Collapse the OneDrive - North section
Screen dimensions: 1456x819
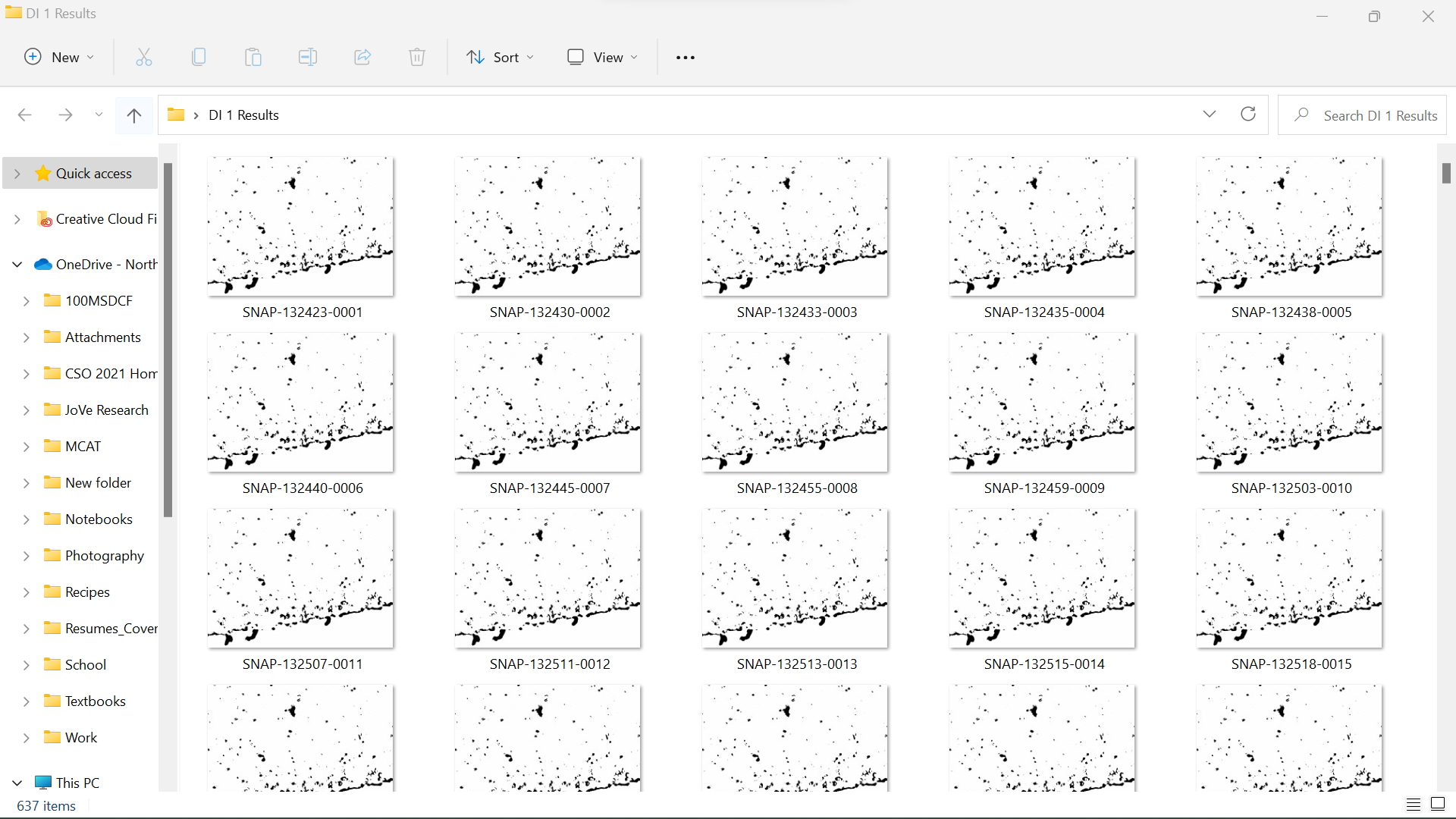[x=17, y=264]
